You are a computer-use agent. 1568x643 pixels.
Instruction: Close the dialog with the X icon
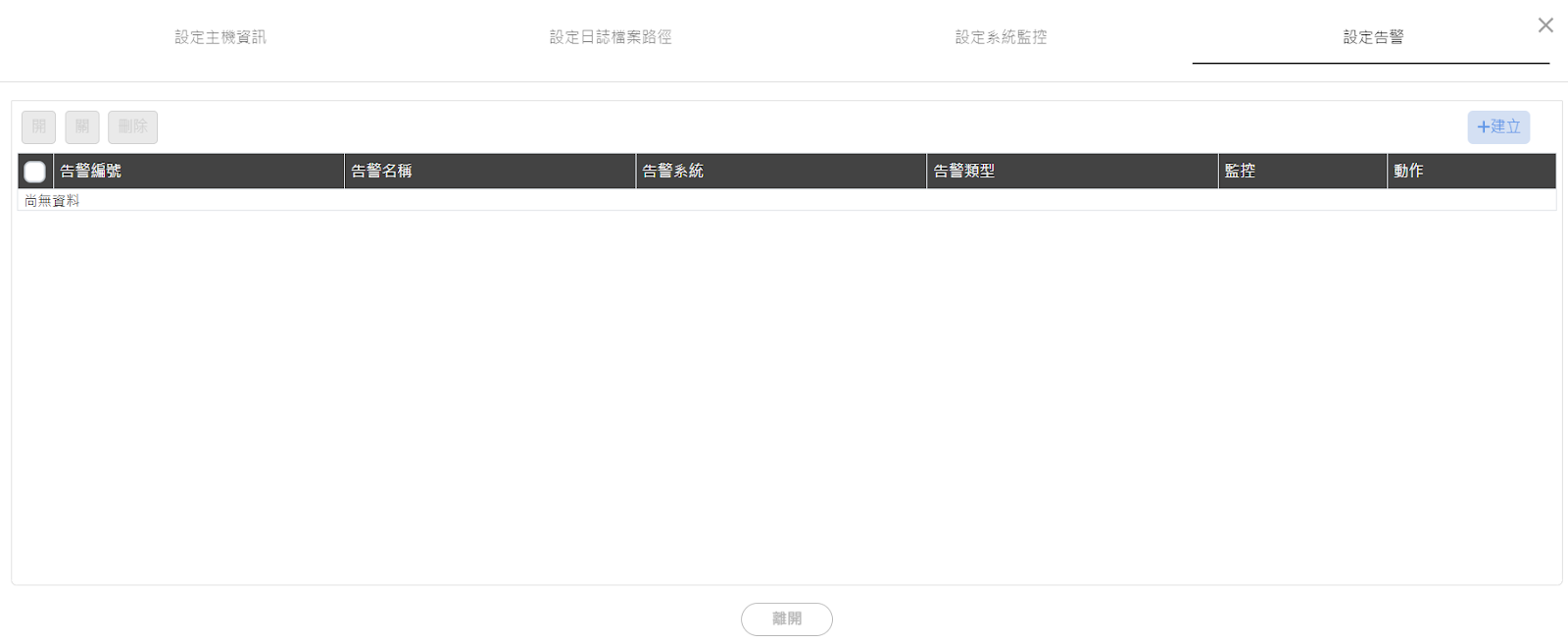point(1545,25)
